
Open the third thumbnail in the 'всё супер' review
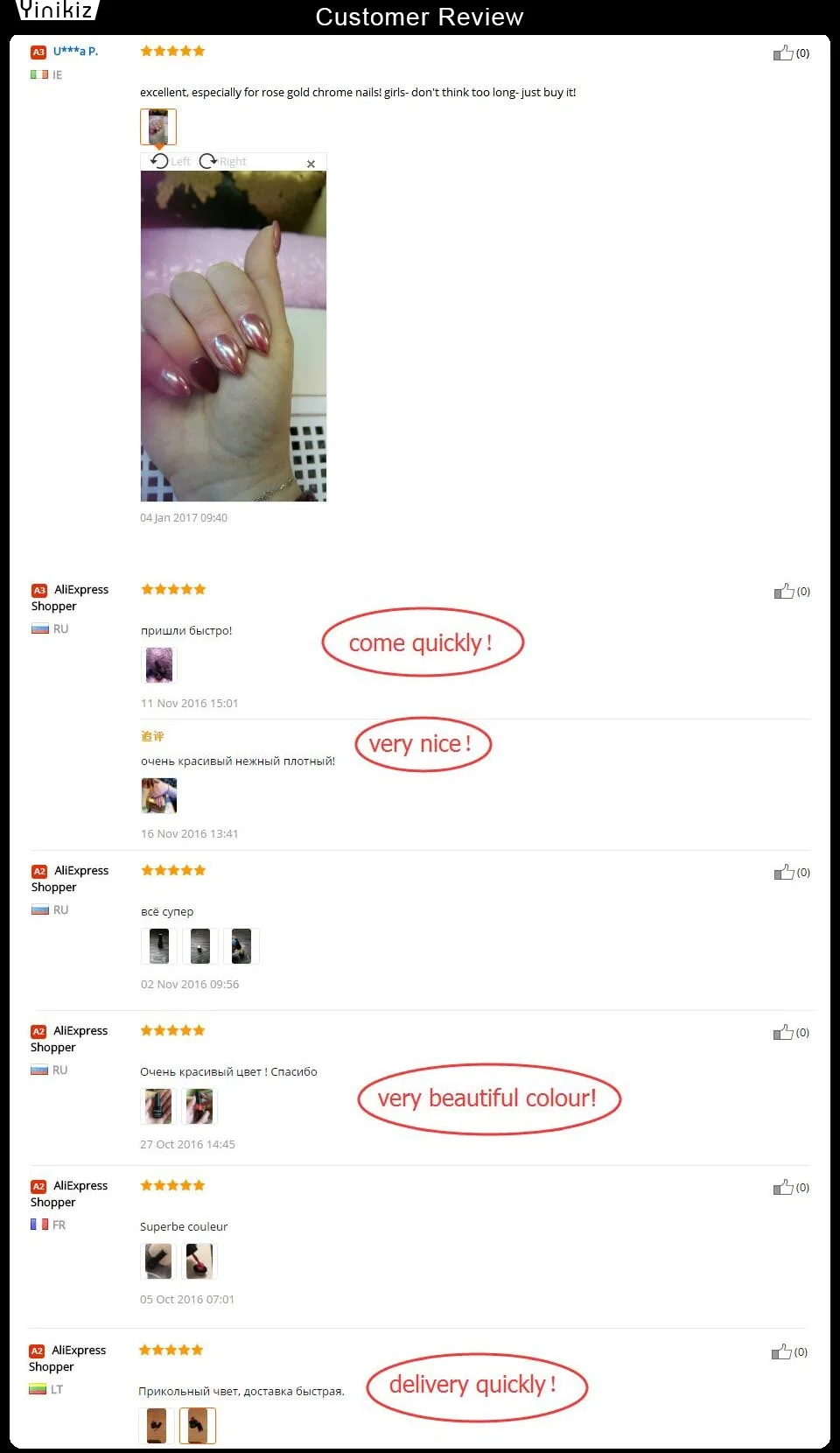click(241, 946)
